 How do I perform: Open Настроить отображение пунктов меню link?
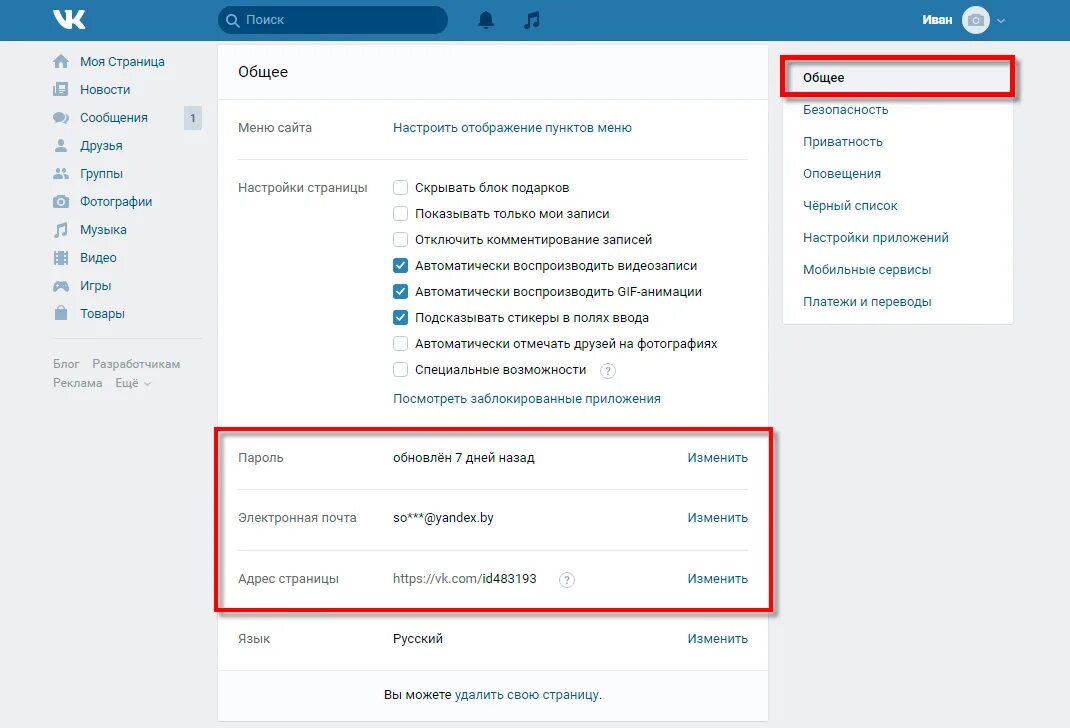(x=512, y=128)
